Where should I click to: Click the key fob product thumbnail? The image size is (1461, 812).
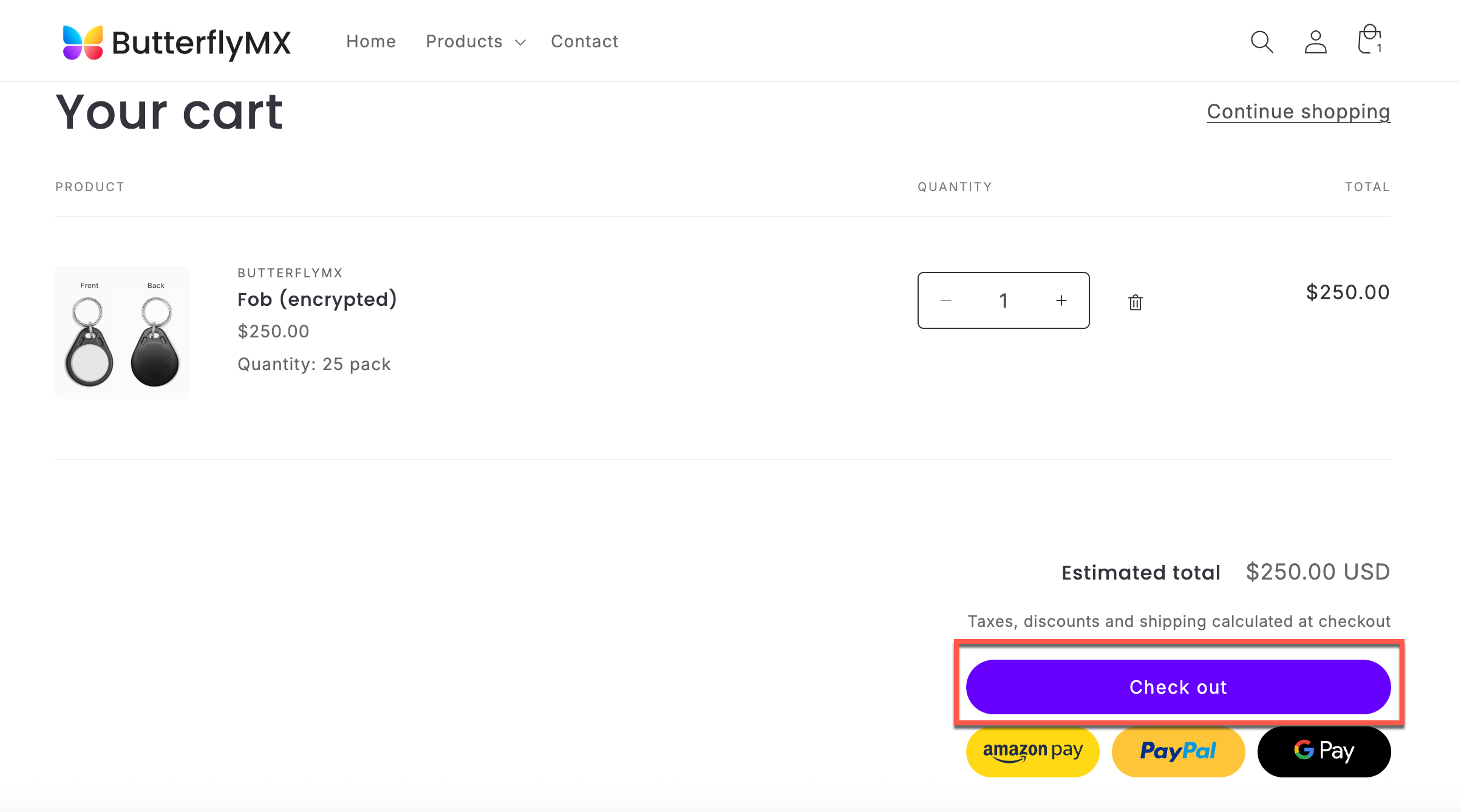point(121,333)
